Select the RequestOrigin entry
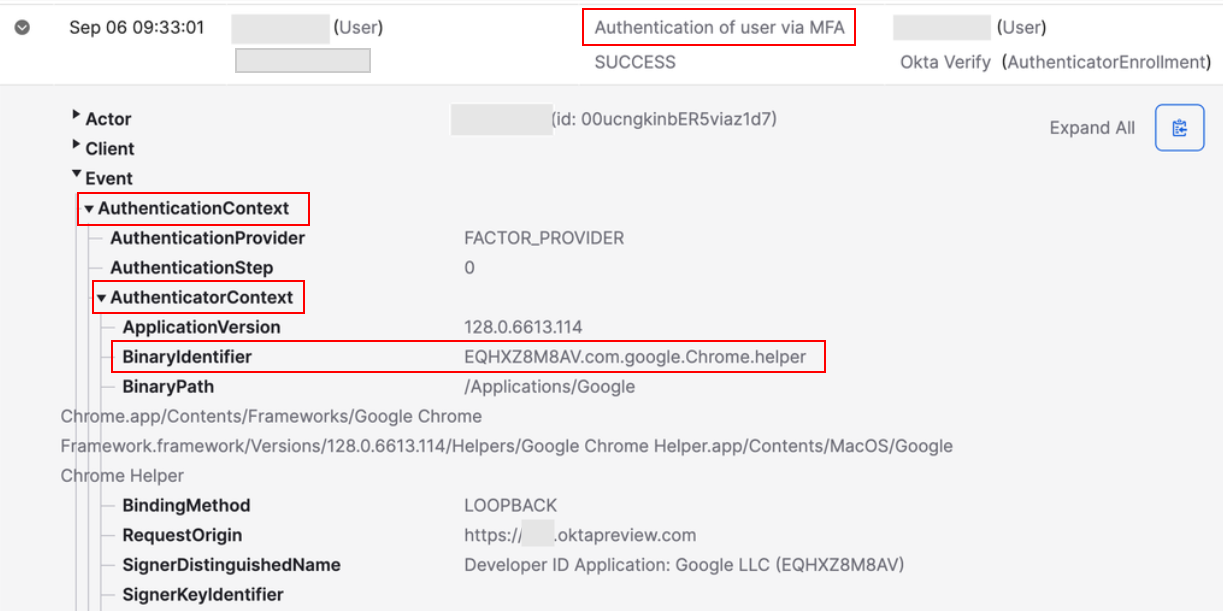Image resolution: width=1223 pixels, height=611 pixels. coord(182,535)
